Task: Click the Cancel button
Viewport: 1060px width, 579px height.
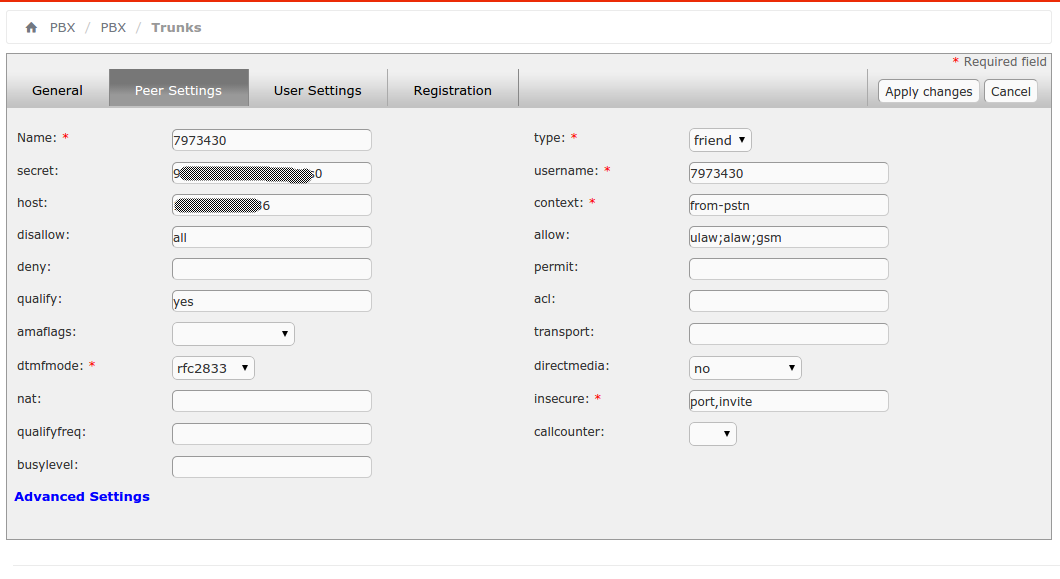Action: (1010, 91)
